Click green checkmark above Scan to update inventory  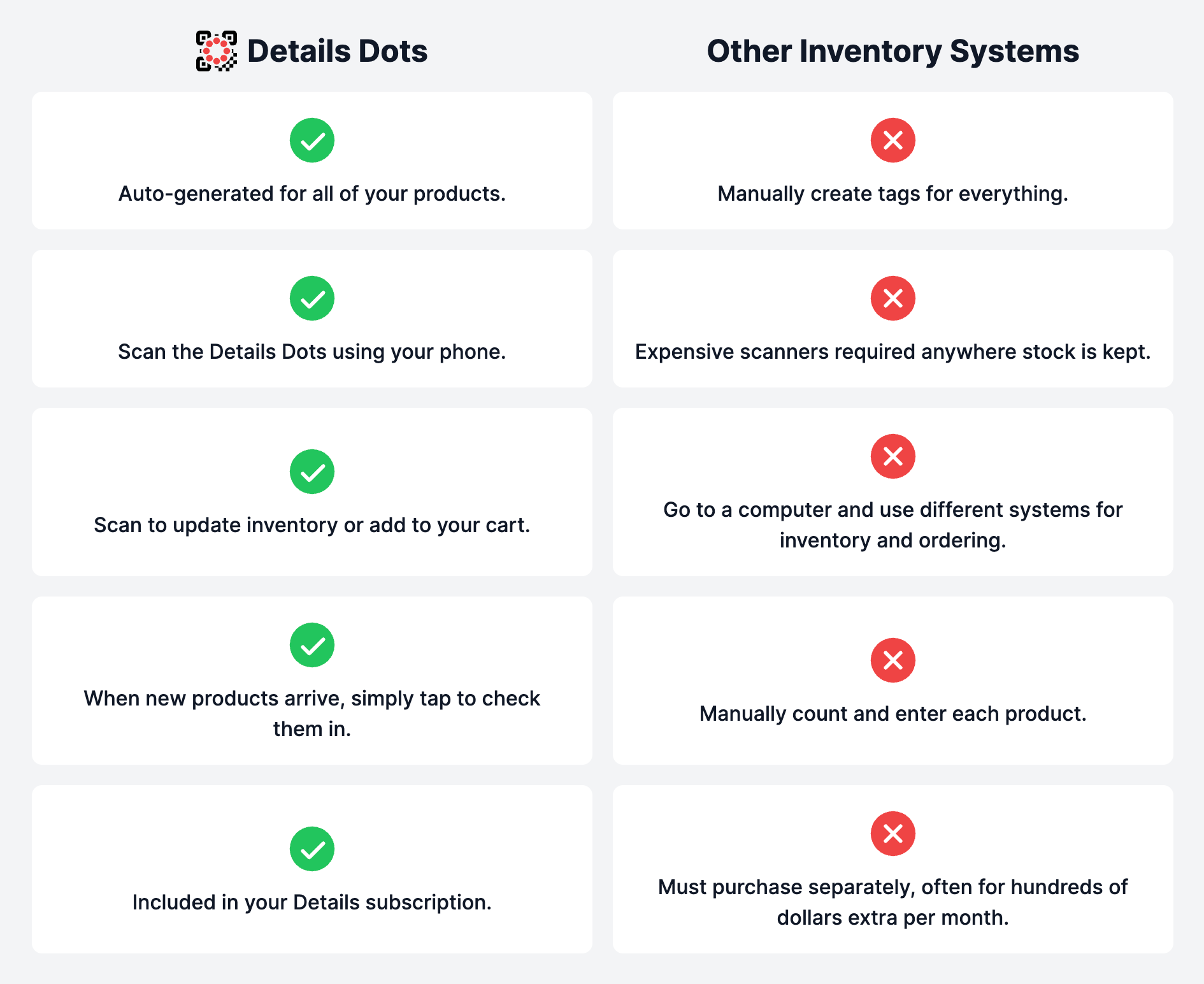[312, 472]
